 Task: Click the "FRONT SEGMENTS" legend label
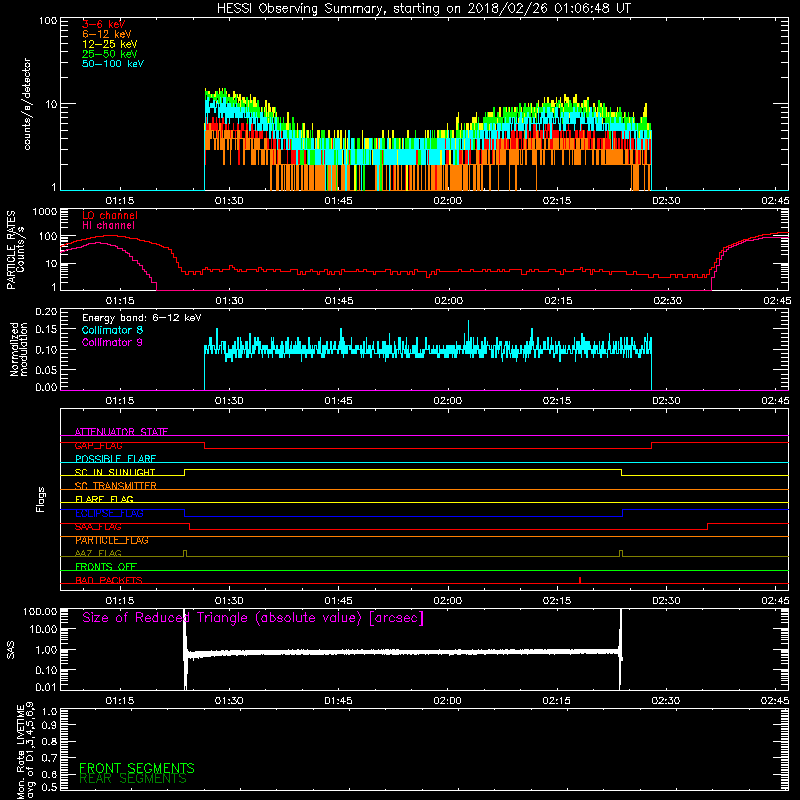point(137,768)
